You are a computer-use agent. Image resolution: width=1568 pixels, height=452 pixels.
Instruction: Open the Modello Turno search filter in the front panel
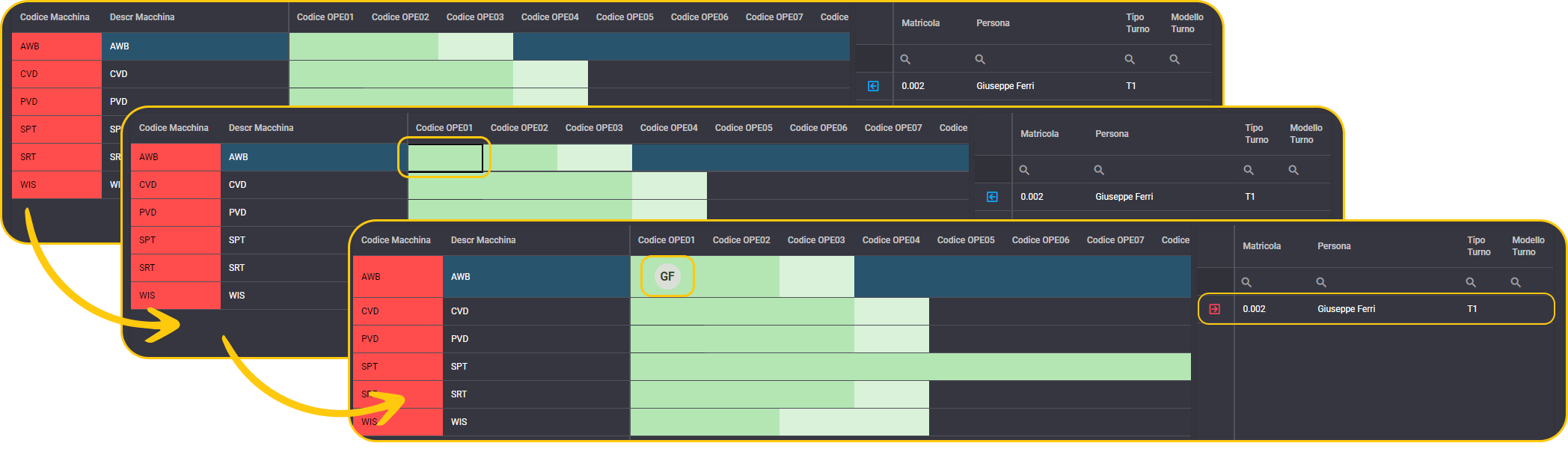point(1516,282)
